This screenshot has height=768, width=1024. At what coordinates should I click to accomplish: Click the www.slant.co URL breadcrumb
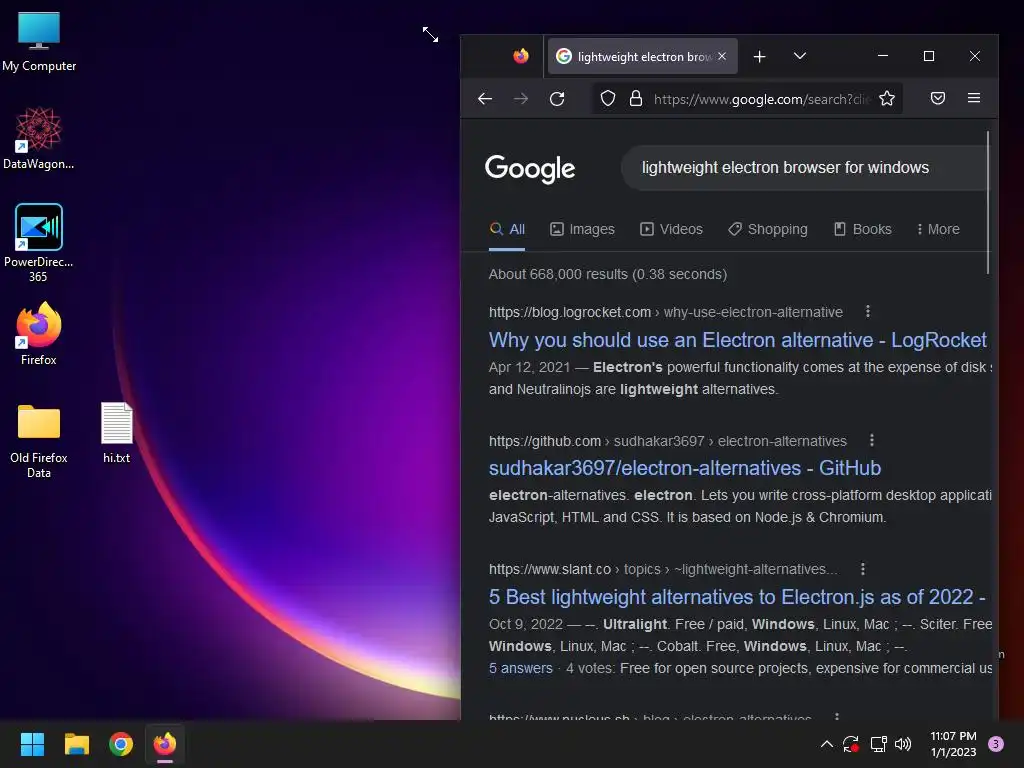point(663,569)
